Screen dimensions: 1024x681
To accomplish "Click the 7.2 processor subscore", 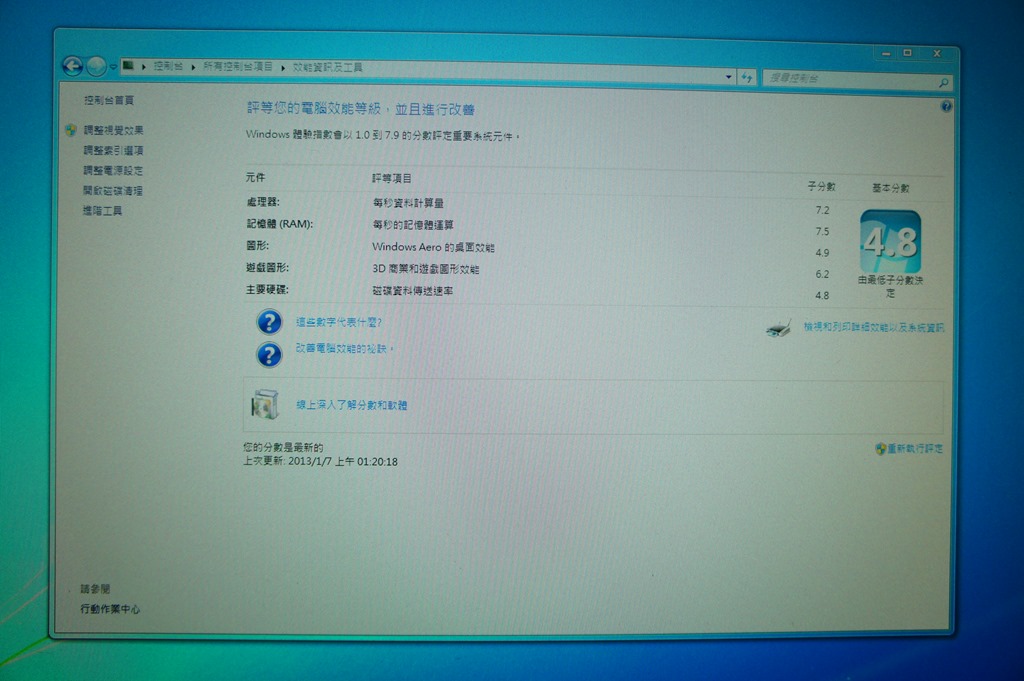I will tap(822, 210).
